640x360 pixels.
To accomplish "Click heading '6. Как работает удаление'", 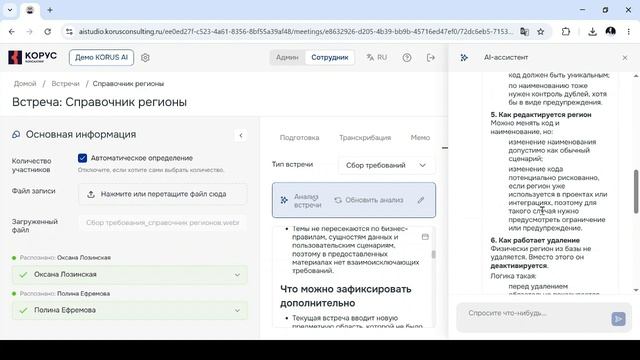I will click(x=535, y=240).
